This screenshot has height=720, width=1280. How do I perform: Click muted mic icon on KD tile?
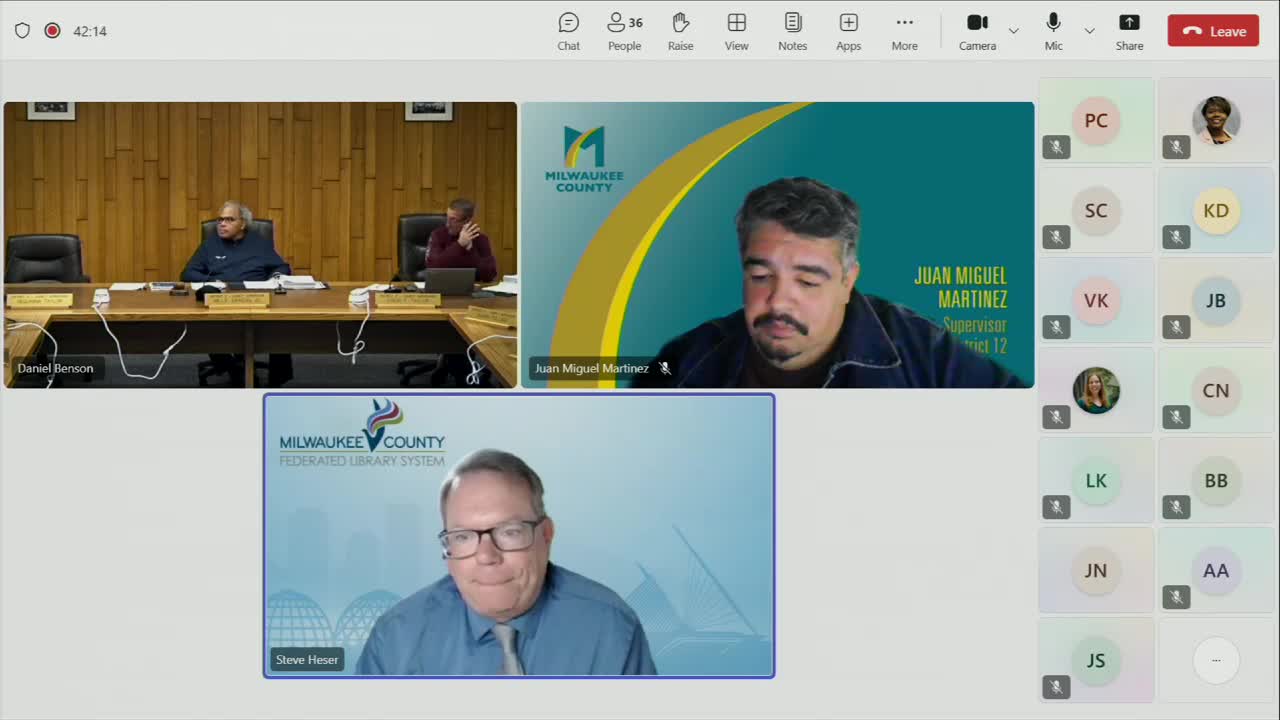[1176, 237]
